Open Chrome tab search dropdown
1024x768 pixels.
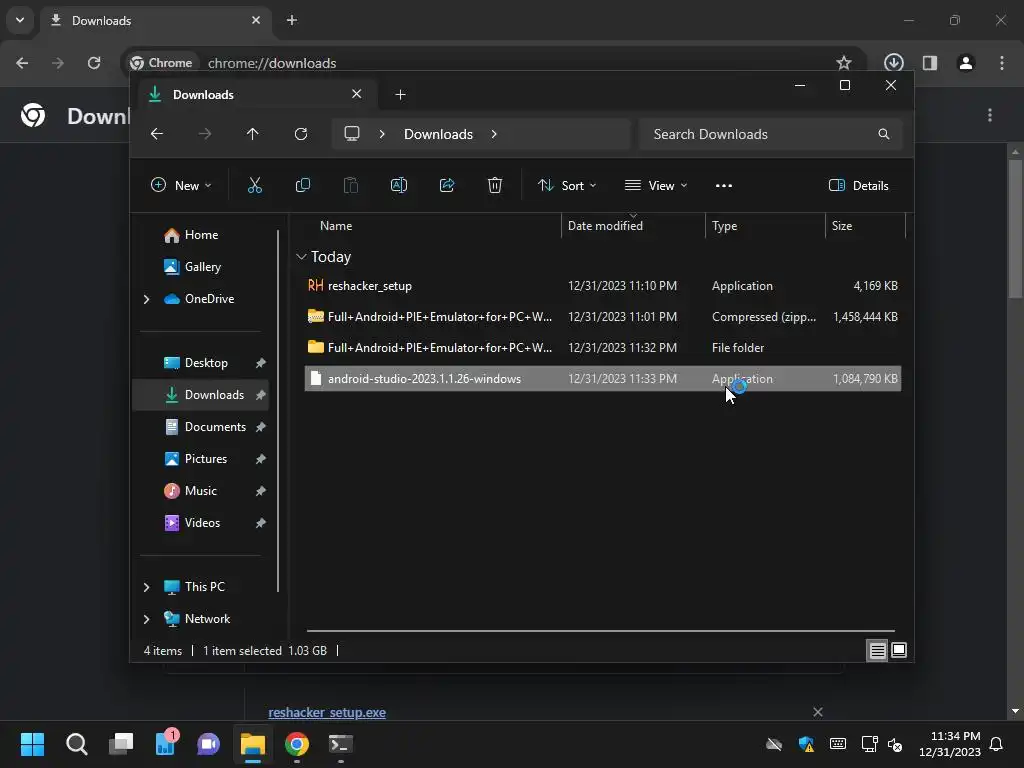point(20,20)
